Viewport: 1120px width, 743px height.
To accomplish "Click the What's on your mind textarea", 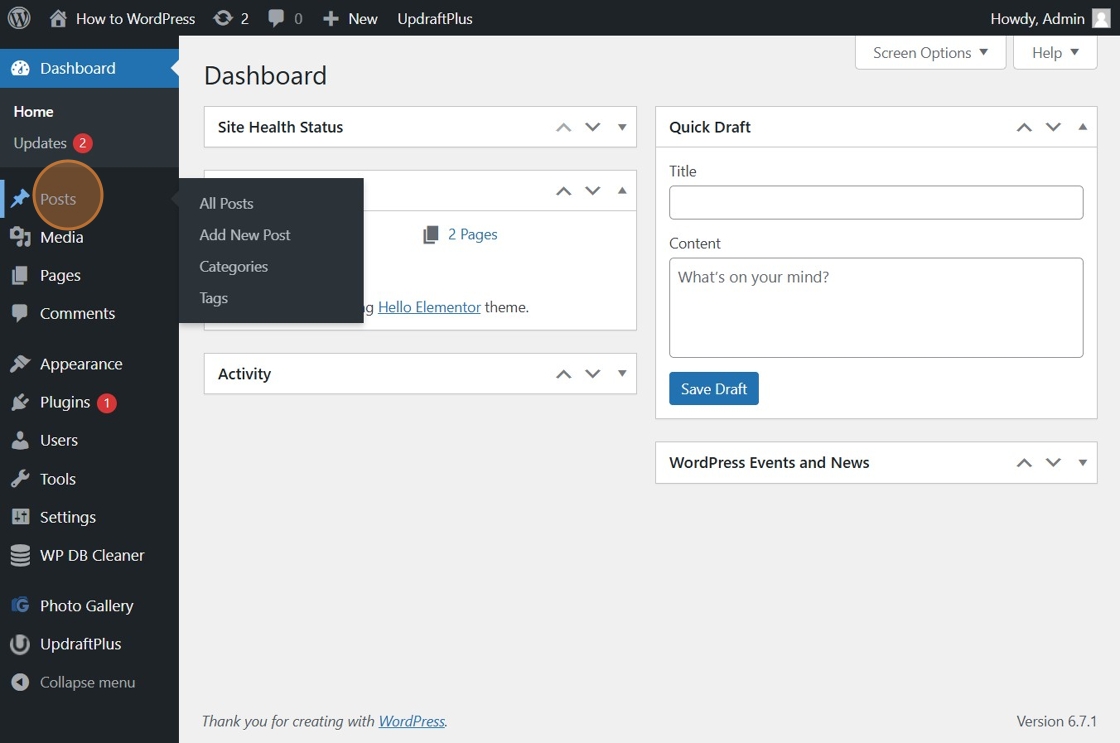I will tap(876, 308).
